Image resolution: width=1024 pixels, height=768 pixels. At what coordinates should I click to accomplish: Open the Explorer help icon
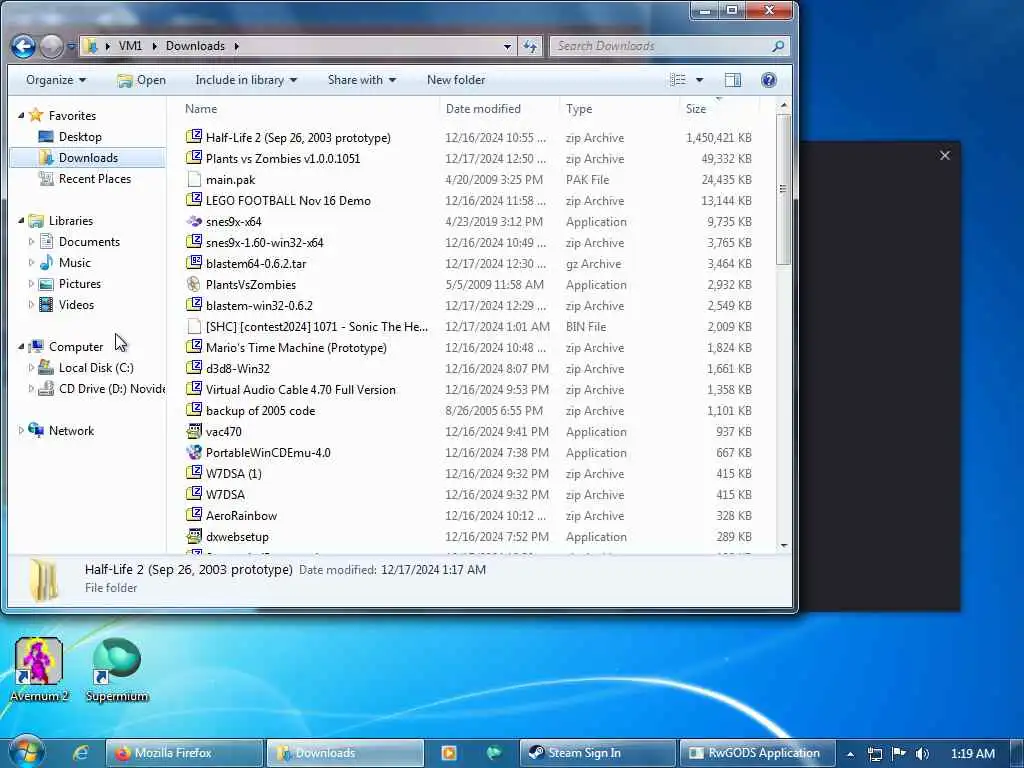tap(769, 80)
